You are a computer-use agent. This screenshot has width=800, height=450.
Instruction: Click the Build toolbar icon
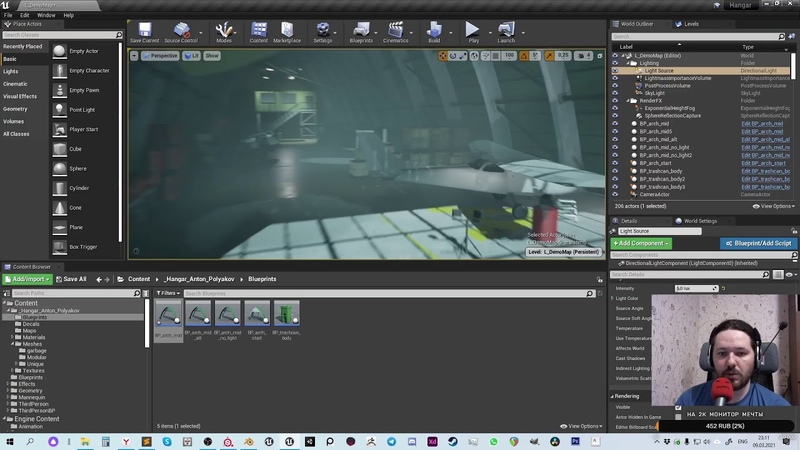coord(434,32)
